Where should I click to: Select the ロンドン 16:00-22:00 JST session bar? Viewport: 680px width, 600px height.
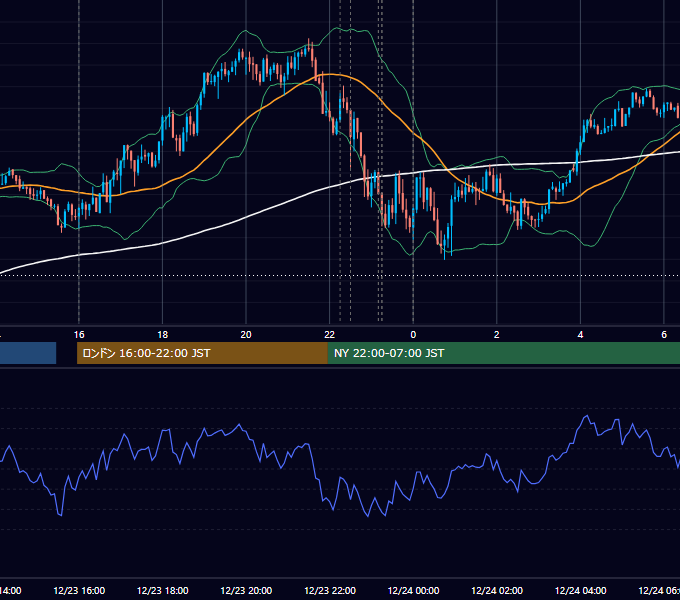(202, 353)
